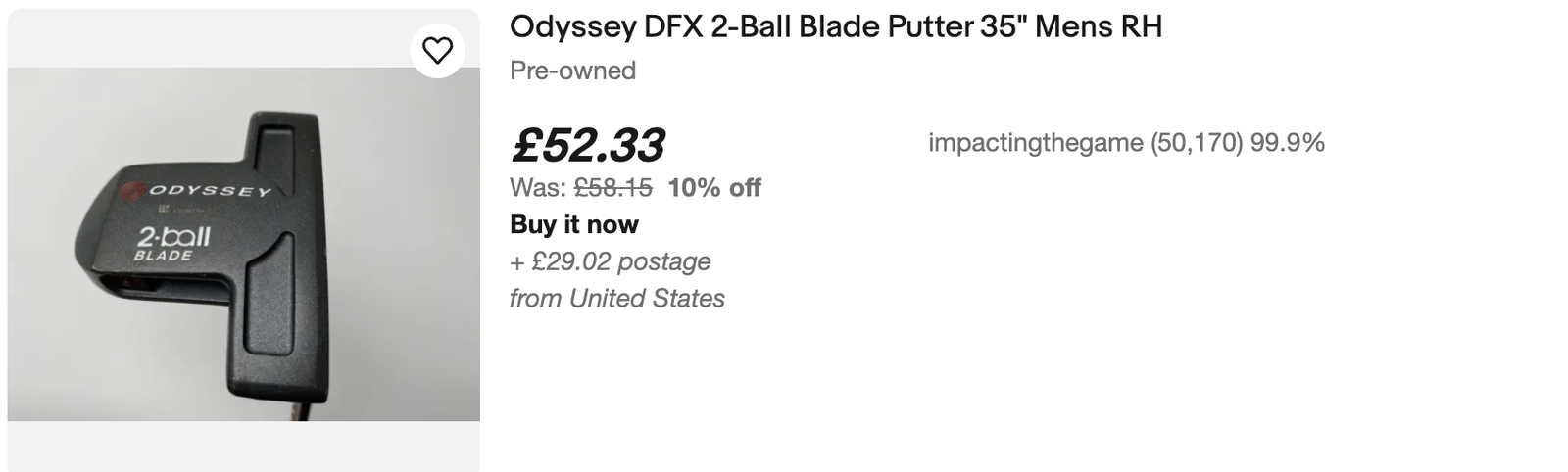1568x472 pixels.
Task: Add the putter to watchlist via heart icon
Action: 437,50
